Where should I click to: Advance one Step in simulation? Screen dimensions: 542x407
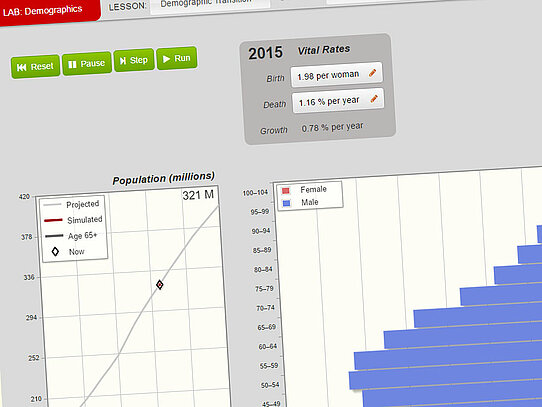point(134,60)
